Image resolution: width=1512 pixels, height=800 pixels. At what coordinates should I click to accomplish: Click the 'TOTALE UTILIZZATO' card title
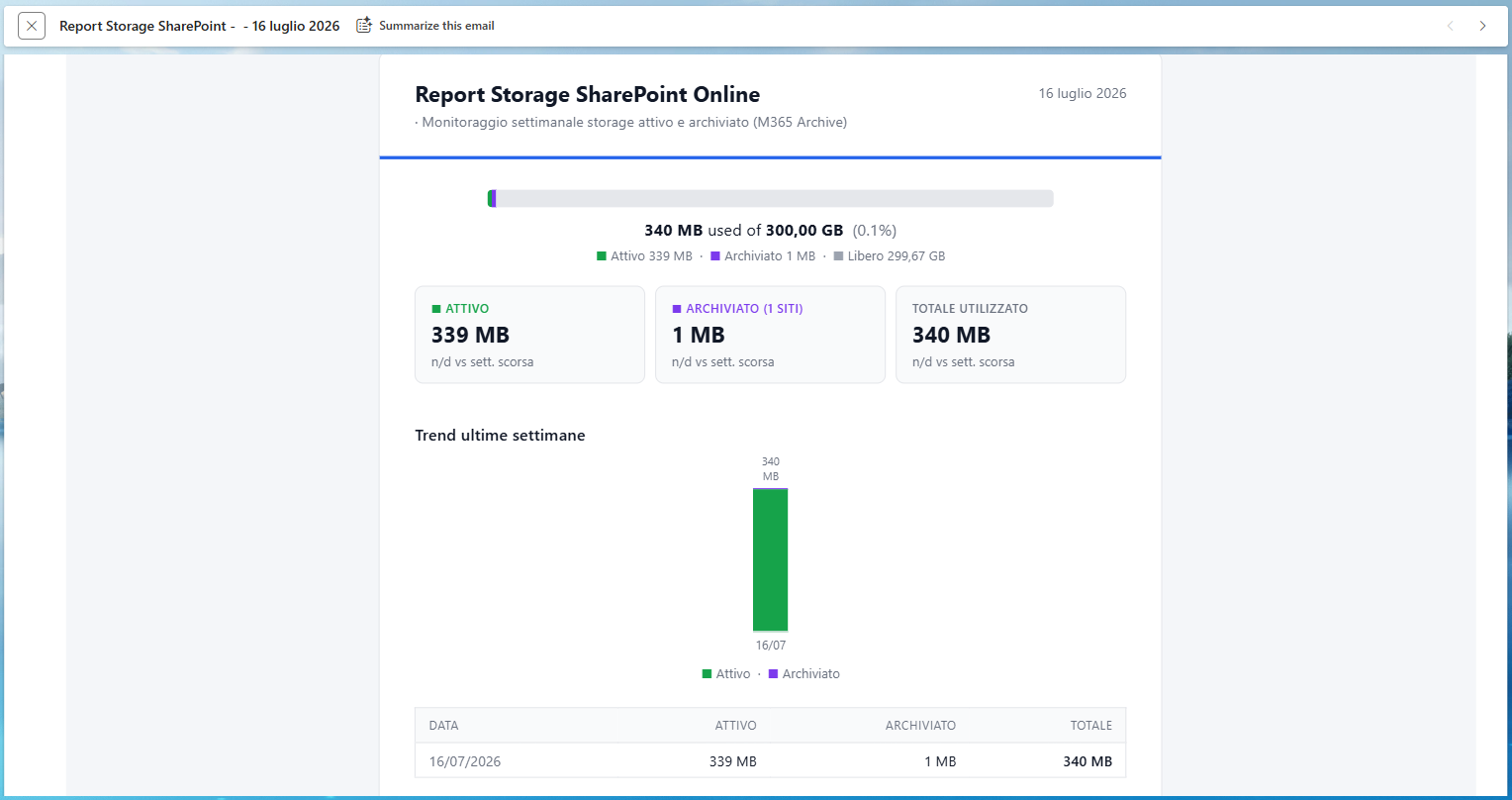point(970,309)
